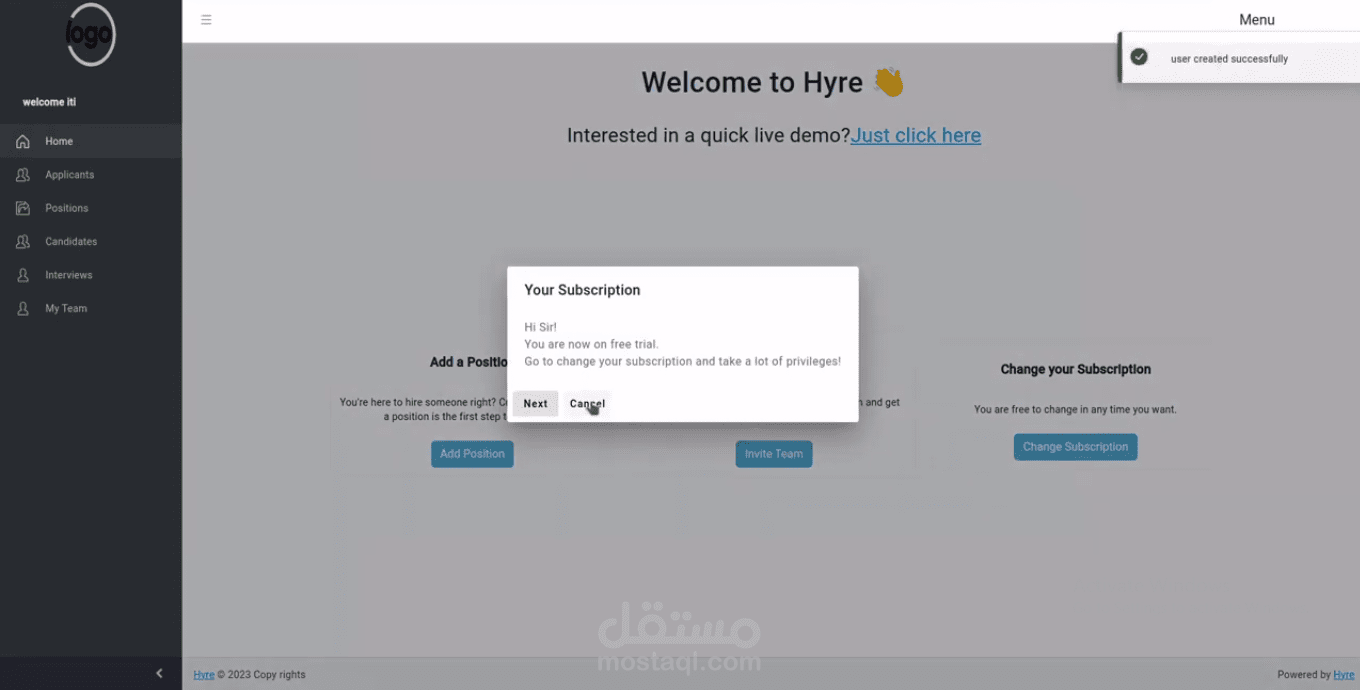Image resolution: width=1360 pixels, height=690 pixels.
Task: Click the Applicants people icon
Action: point(23,175)
